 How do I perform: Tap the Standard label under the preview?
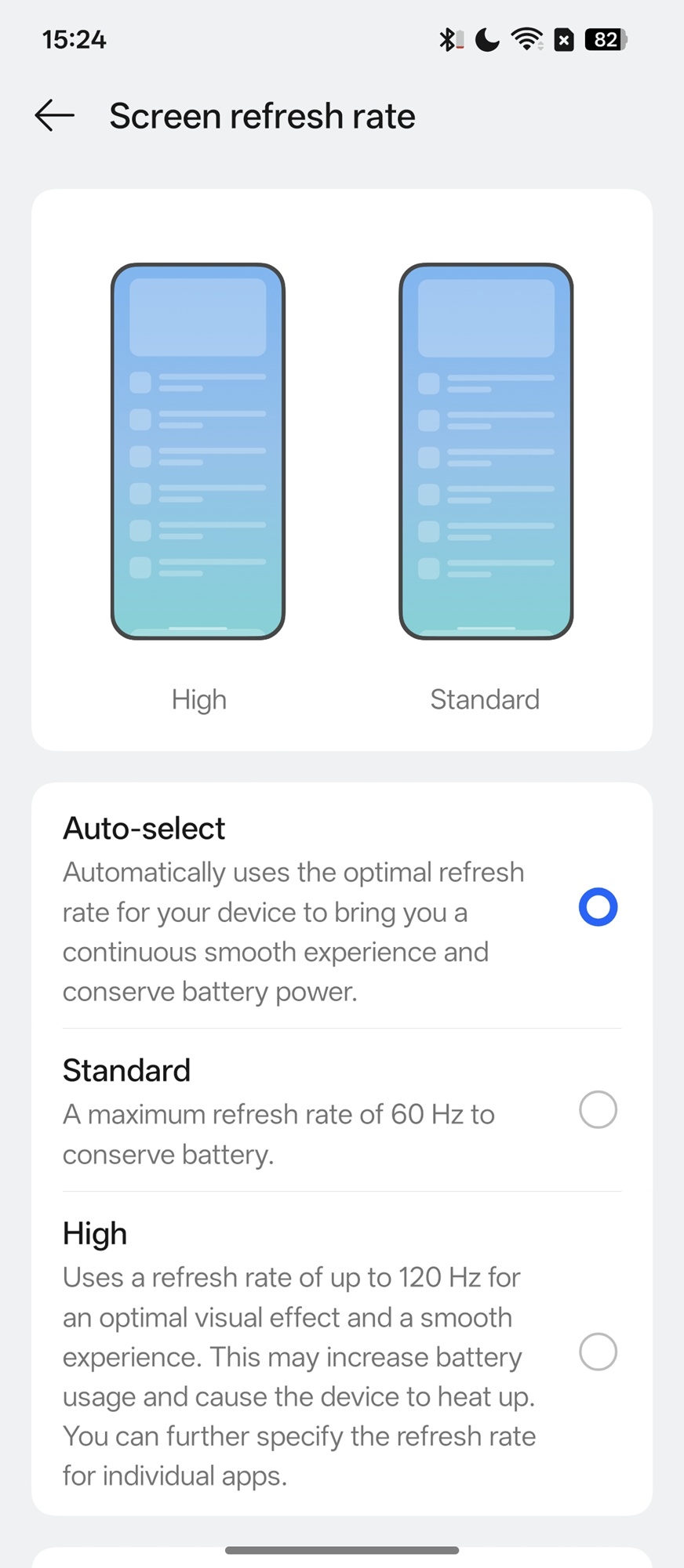pos(485,699)
